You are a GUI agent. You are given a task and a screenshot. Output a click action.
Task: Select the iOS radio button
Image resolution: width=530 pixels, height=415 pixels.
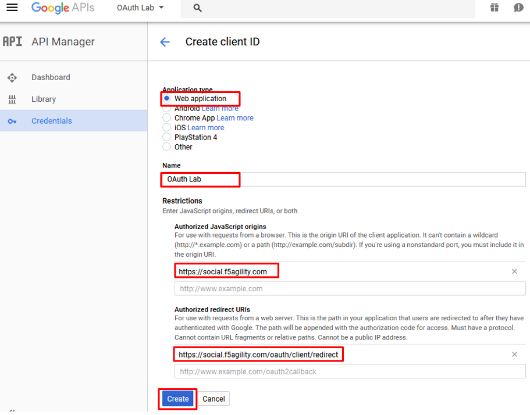point(166,127)
